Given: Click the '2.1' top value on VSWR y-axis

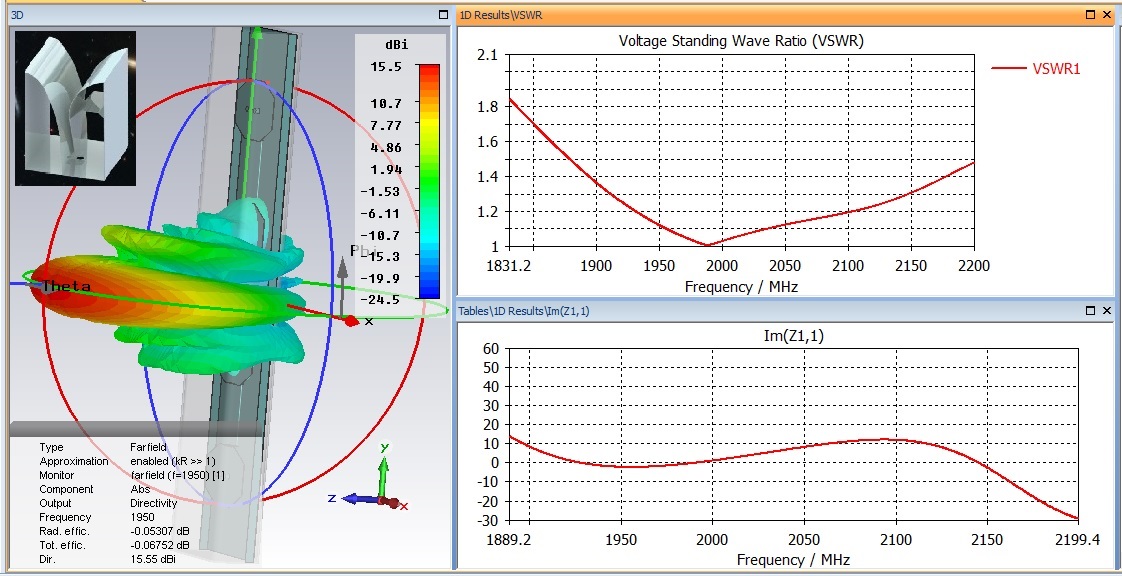Looking at the screenshot, I should click(487, 55).
